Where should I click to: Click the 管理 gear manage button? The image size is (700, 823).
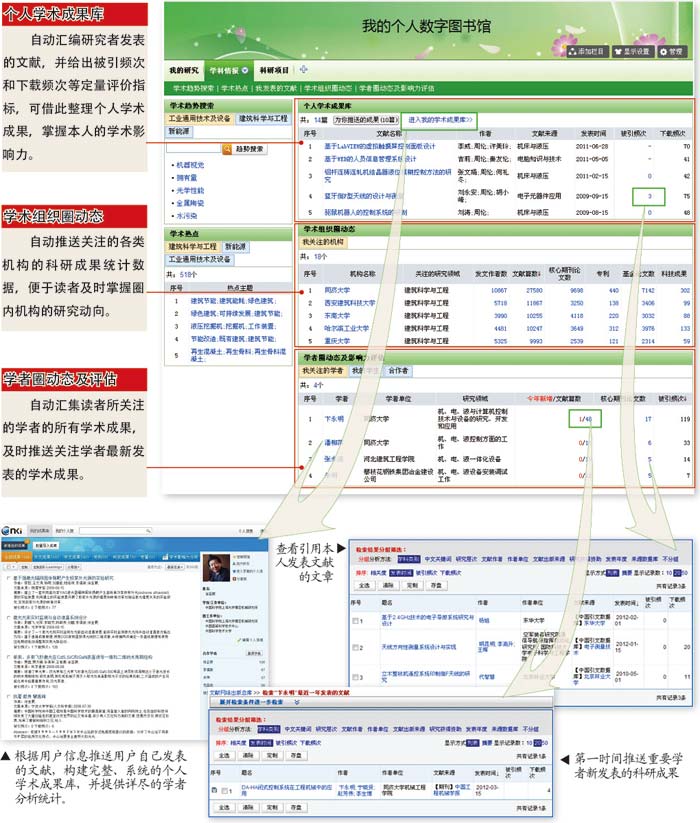tap(671, 51)
